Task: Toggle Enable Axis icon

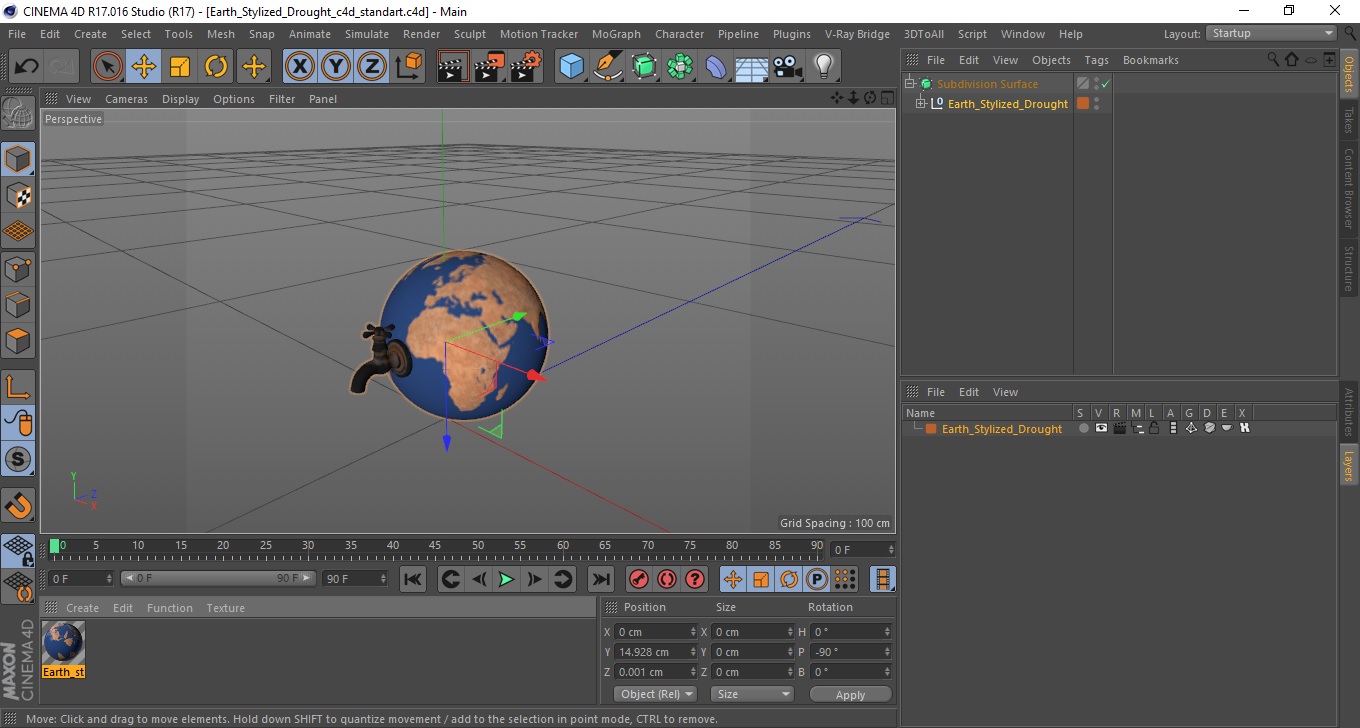Action: click(x=18, y=386)
